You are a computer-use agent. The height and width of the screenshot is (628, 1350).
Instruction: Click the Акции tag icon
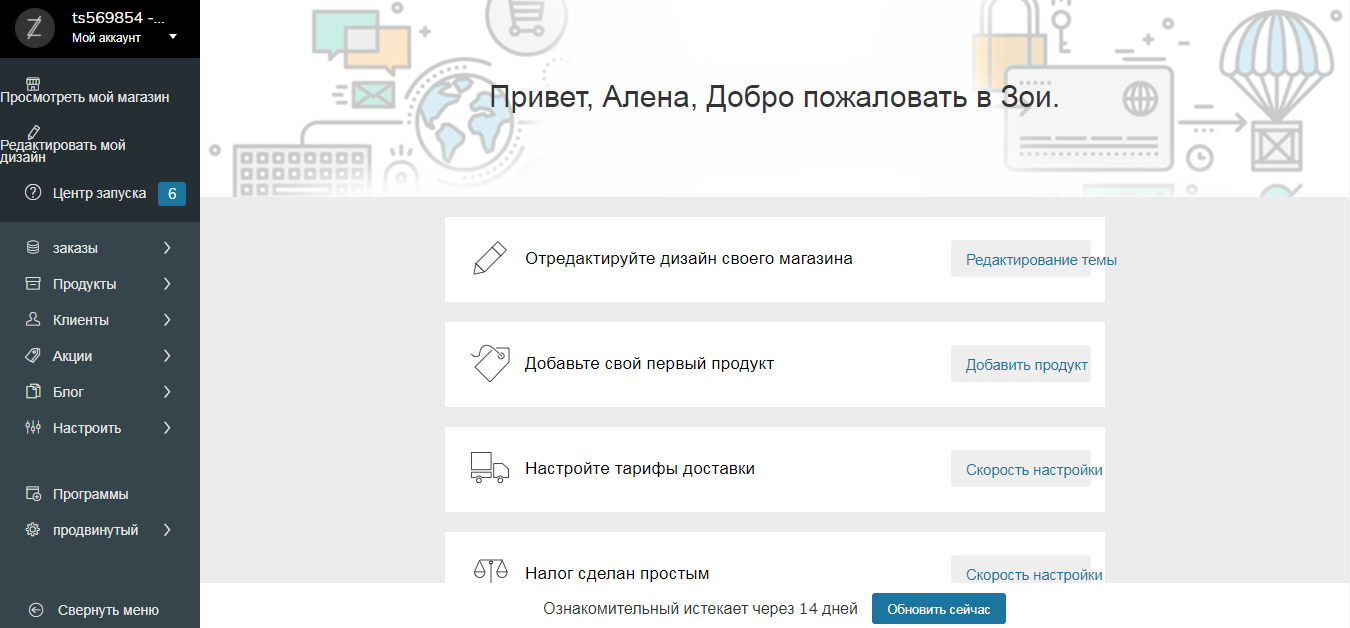pos(33,356)
